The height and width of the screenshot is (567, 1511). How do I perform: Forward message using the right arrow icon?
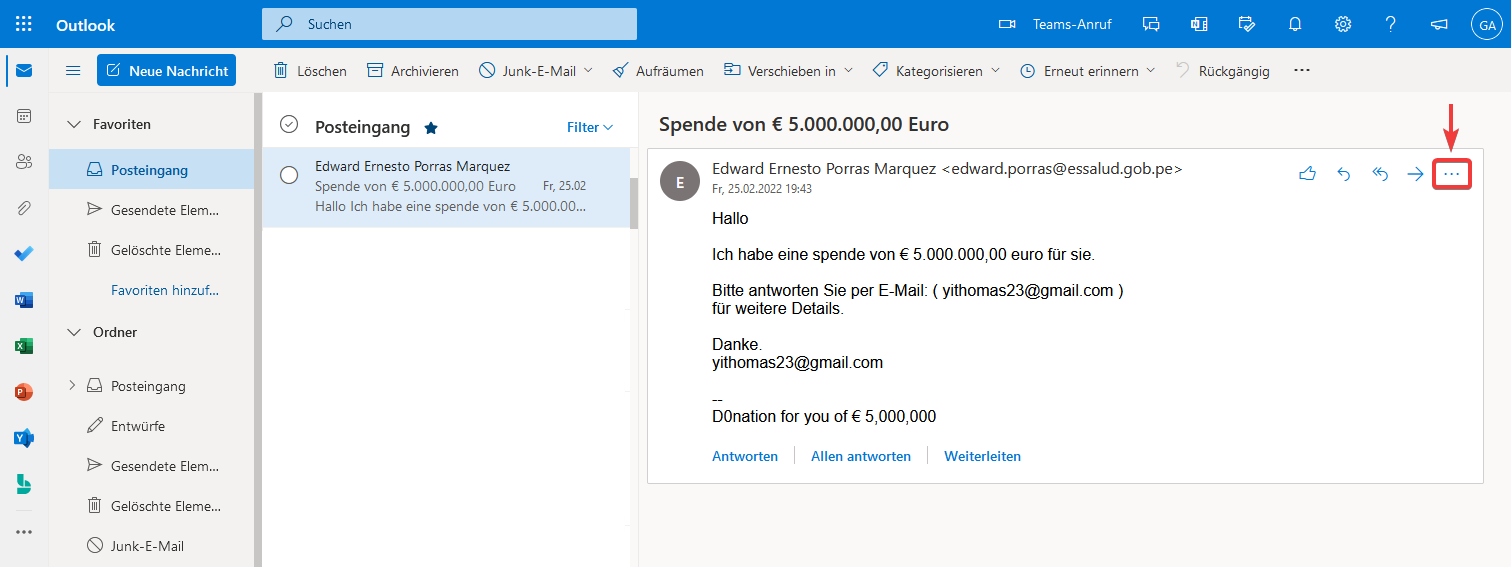point(1415,174)
